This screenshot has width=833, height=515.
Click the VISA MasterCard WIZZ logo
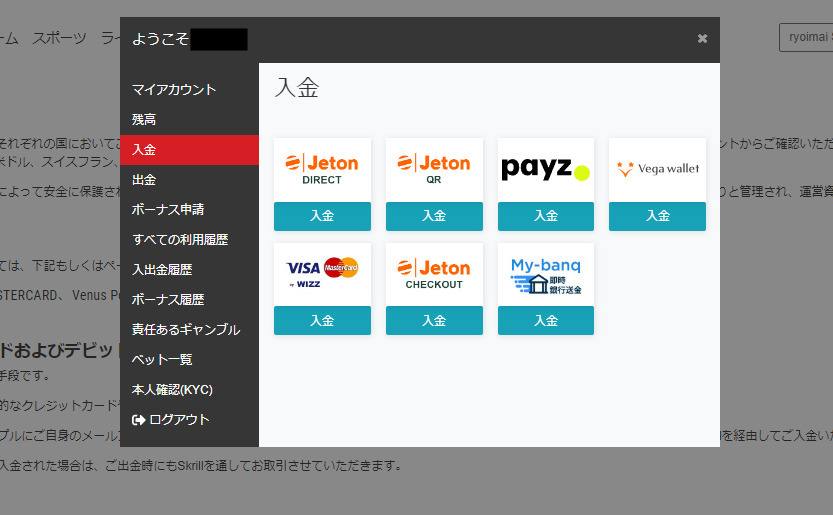(x=322, y=273)
